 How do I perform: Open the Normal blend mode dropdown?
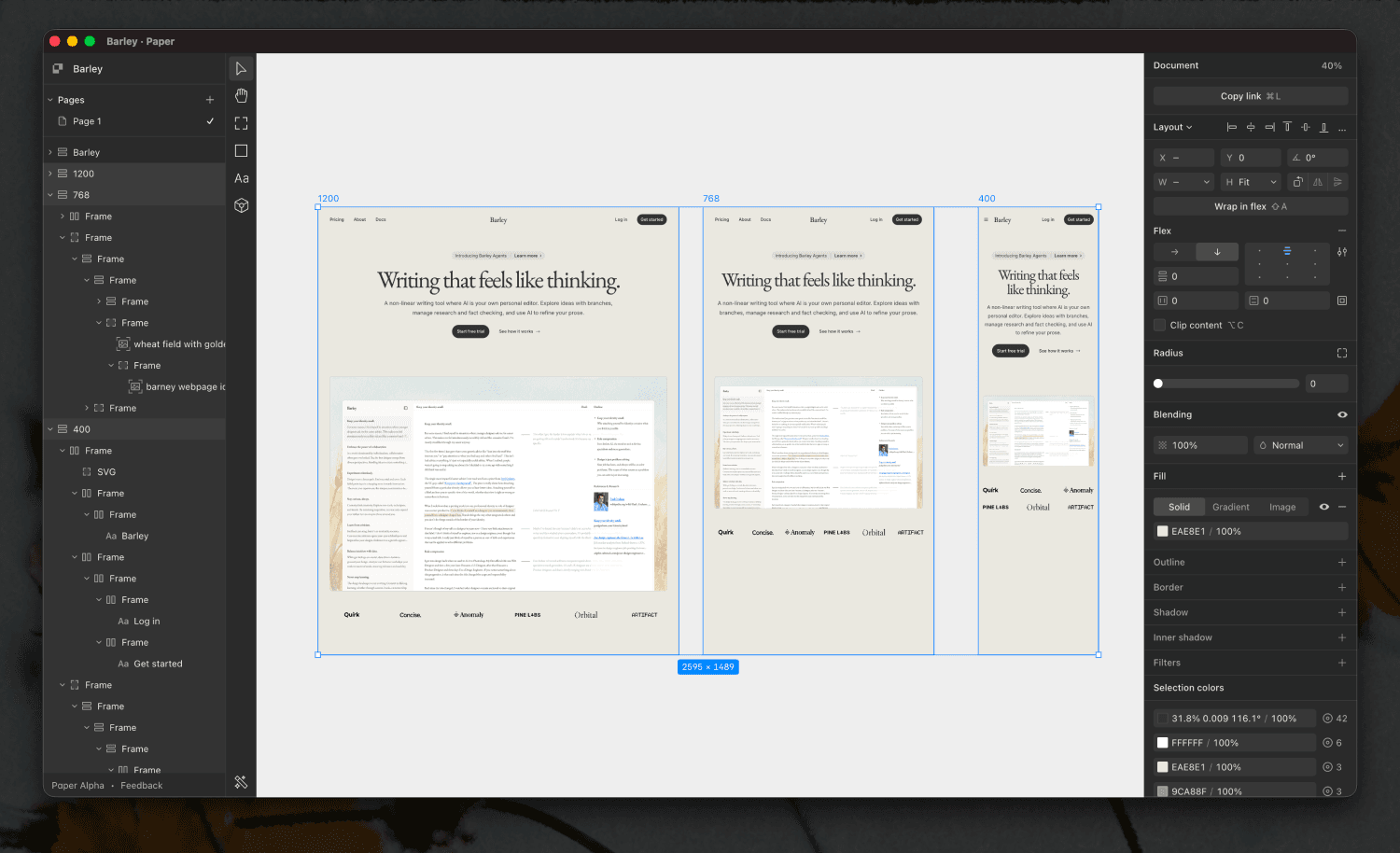pyautogui.click(x=1301, y=445)
